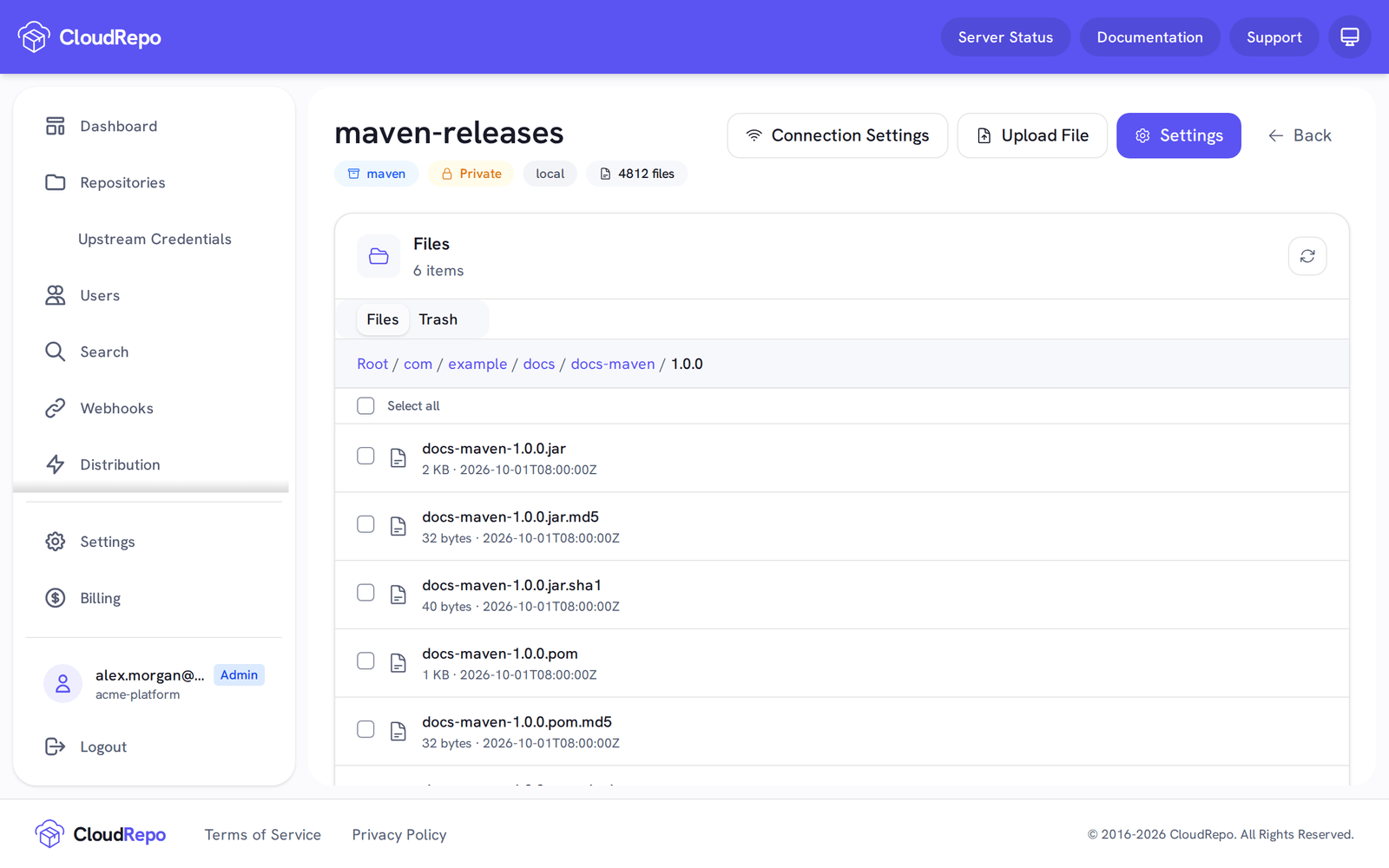Screen dimensions: 1389x868
Task: Open Upstream Credentials in sidebar
Action: point(155,239)
